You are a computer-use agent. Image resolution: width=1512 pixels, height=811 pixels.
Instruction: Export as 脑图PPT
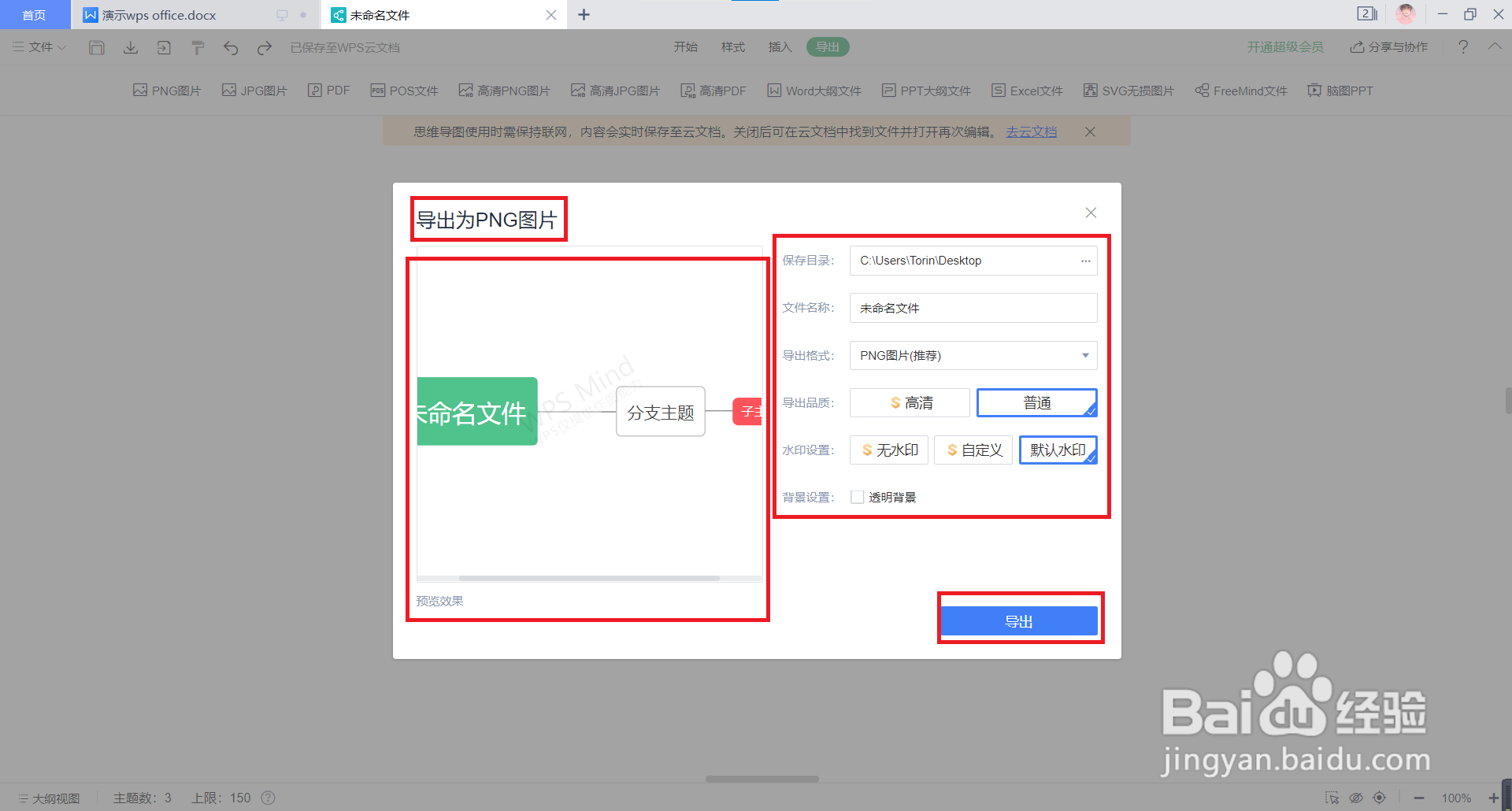[1340, 91]
